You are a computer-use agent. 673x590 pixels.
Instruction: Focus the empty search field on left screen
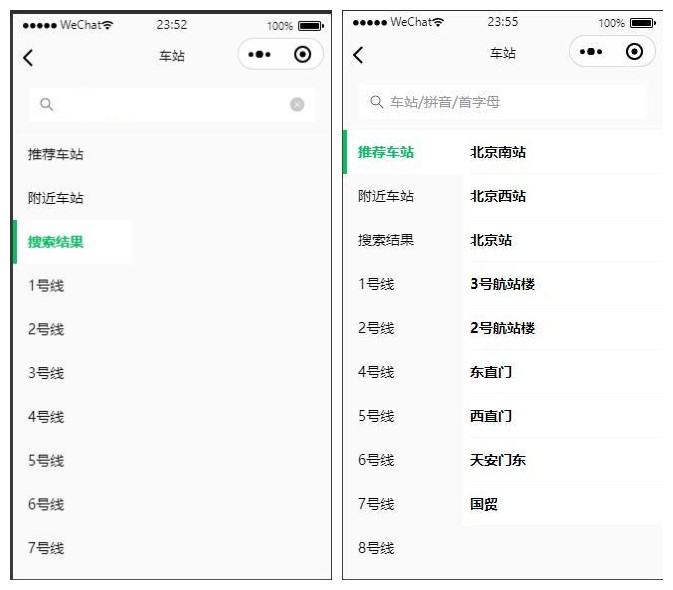(172, 104)
